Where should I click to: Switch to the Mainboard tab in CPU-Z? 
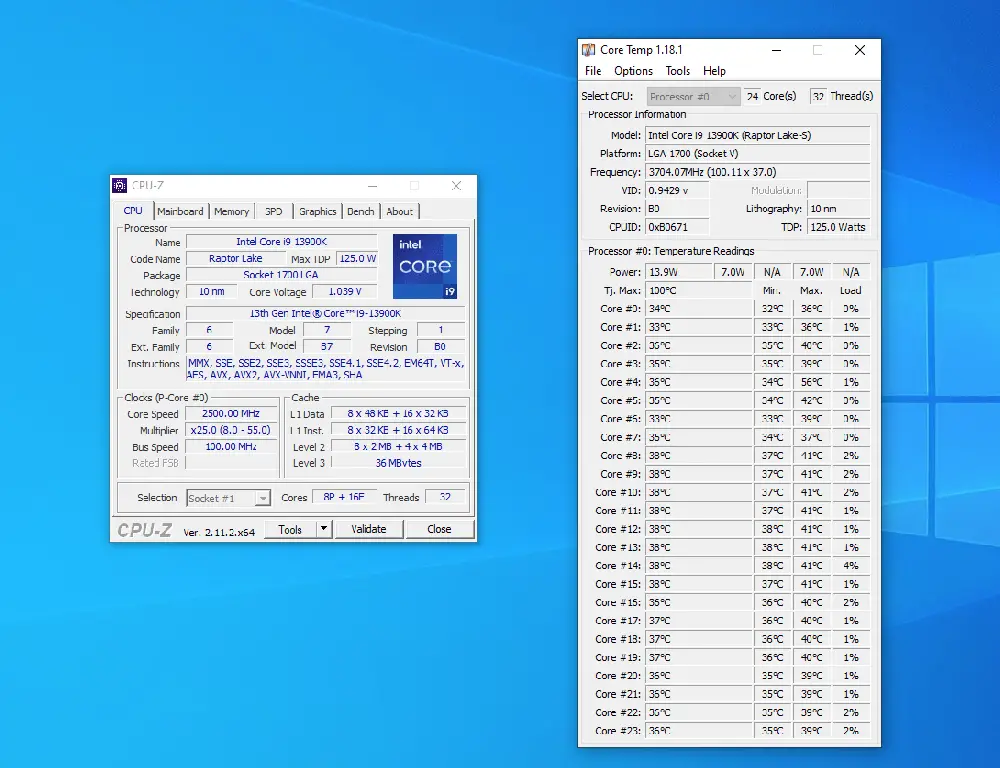click(180, 212)
